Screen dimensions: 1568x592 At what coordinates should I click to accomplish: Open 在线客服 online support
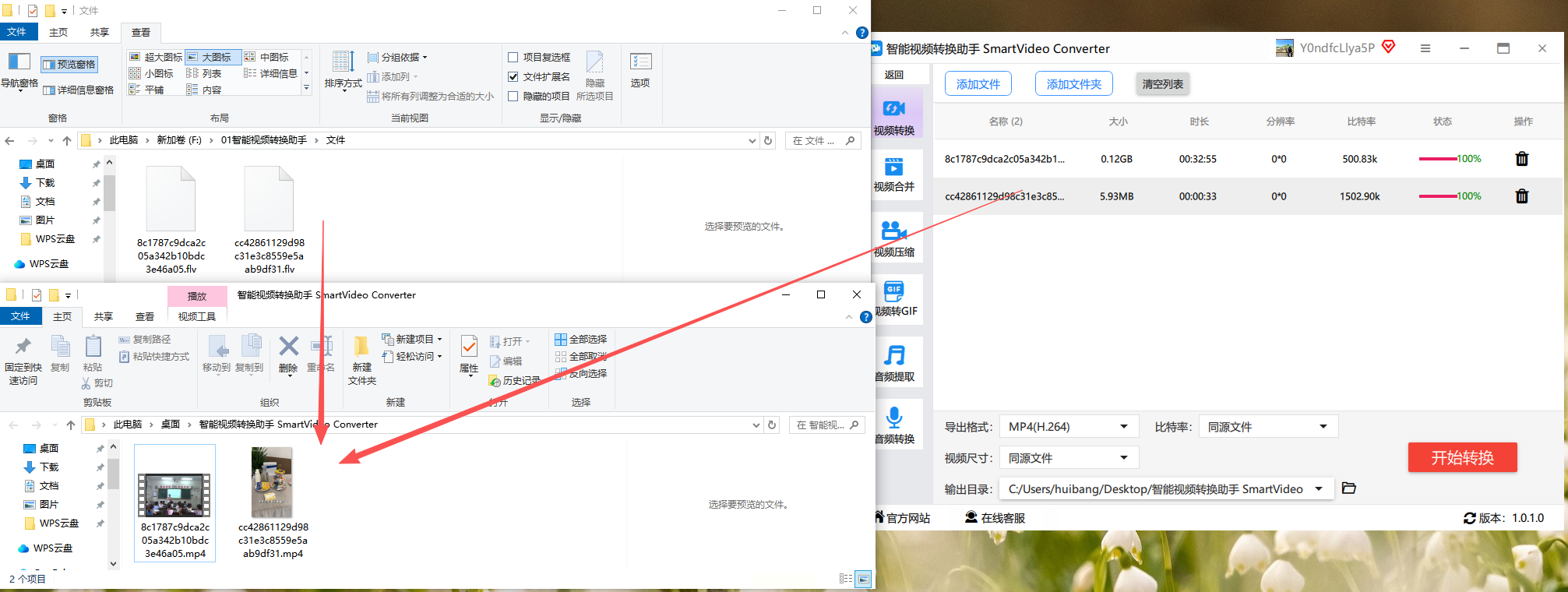(x=995, y=518)
